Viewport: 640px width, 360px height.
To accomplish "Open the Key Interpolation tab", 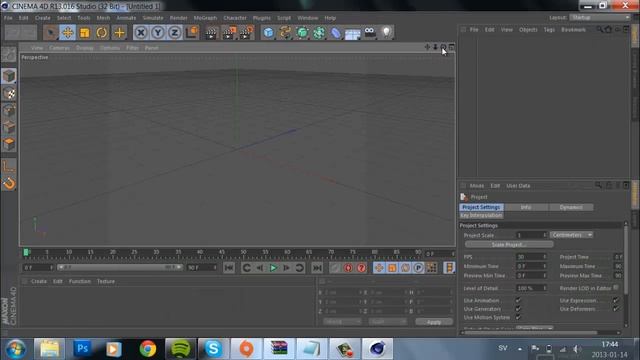I will [481, 216].
